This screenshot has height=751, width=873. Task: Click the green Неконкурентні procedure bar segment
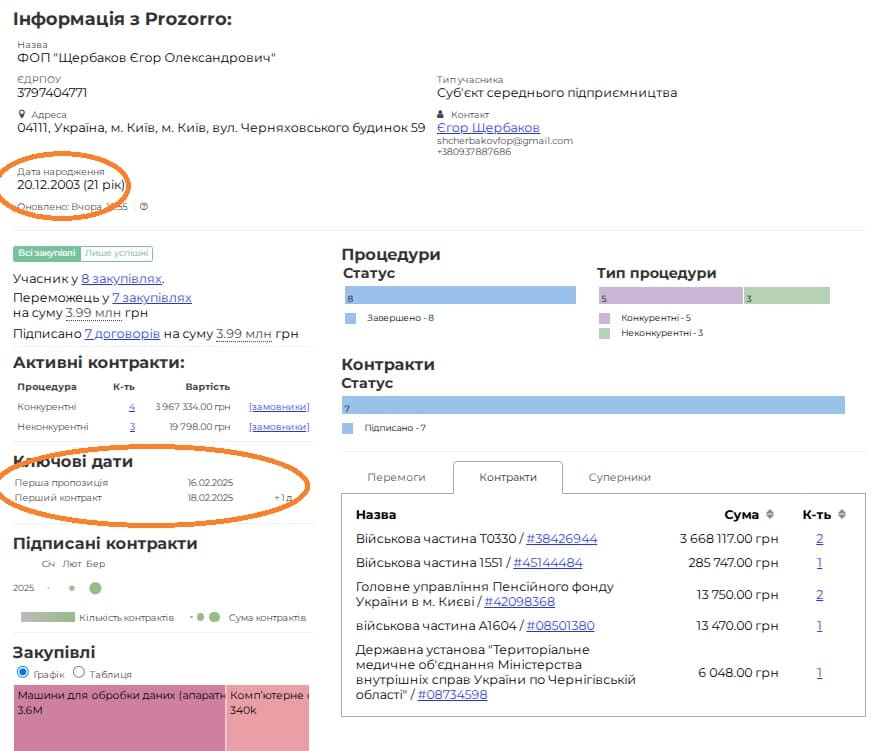pos(786,296)
